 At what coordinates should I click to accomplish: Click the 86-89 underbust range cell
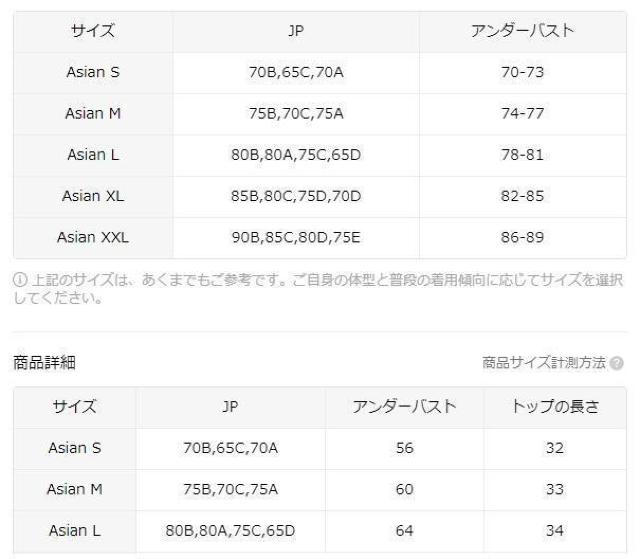tap(521, 237)
